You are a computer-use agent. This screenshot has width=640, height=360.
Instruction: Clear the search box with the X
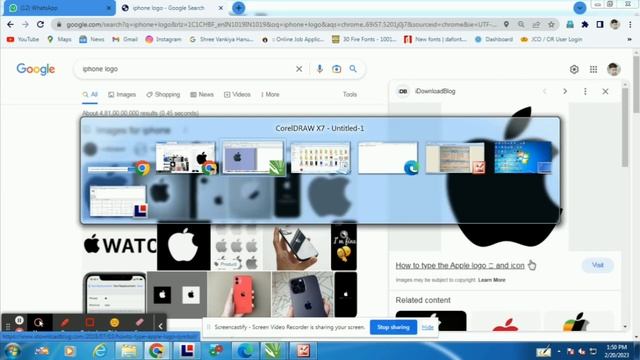299,69
